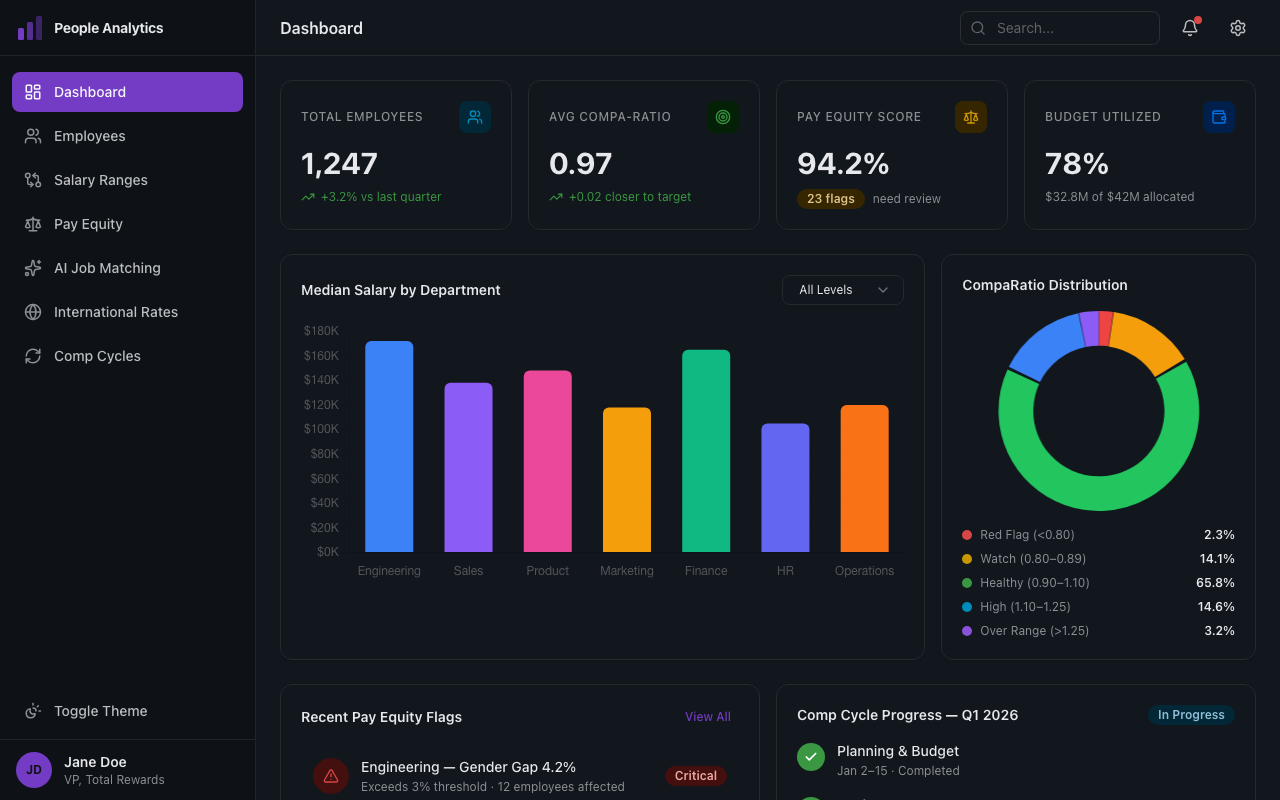Select the Employees section in the sidebar

pos(90,136)
